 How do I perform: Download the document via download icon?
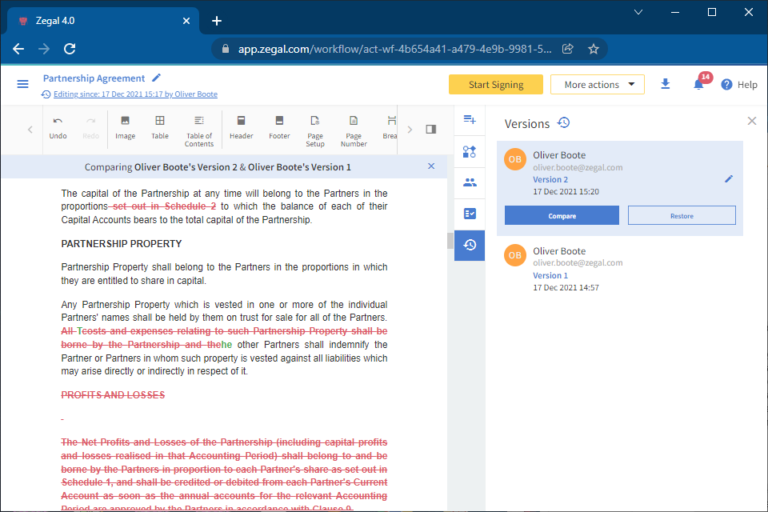point(666,84)
